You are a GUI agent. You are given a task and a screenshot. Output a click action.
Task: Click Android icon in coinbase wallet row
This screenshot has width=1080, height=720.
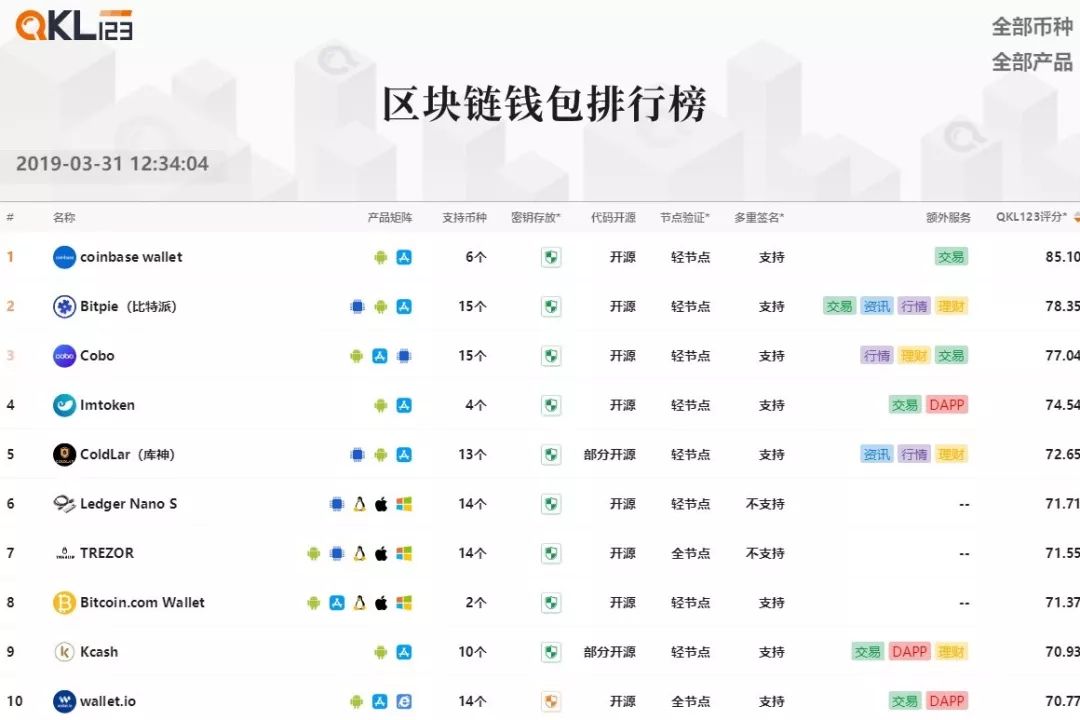coord(381,258)
